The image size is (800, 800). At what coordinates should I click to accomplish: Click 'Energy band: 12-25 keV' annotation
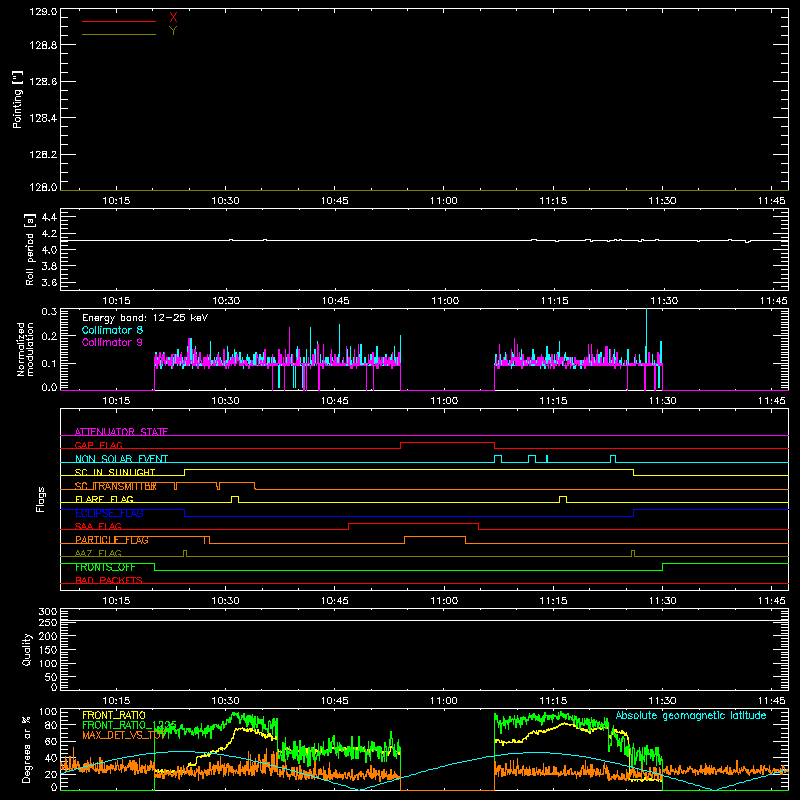(x=145, y=318)
